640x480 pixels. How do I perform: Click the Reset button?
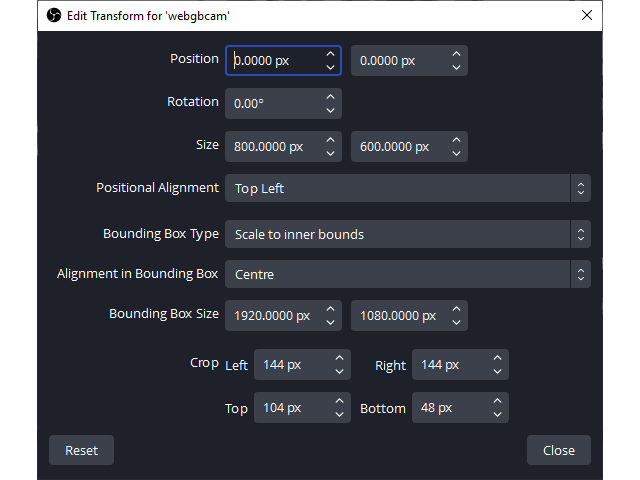click(x=81, y=450)
